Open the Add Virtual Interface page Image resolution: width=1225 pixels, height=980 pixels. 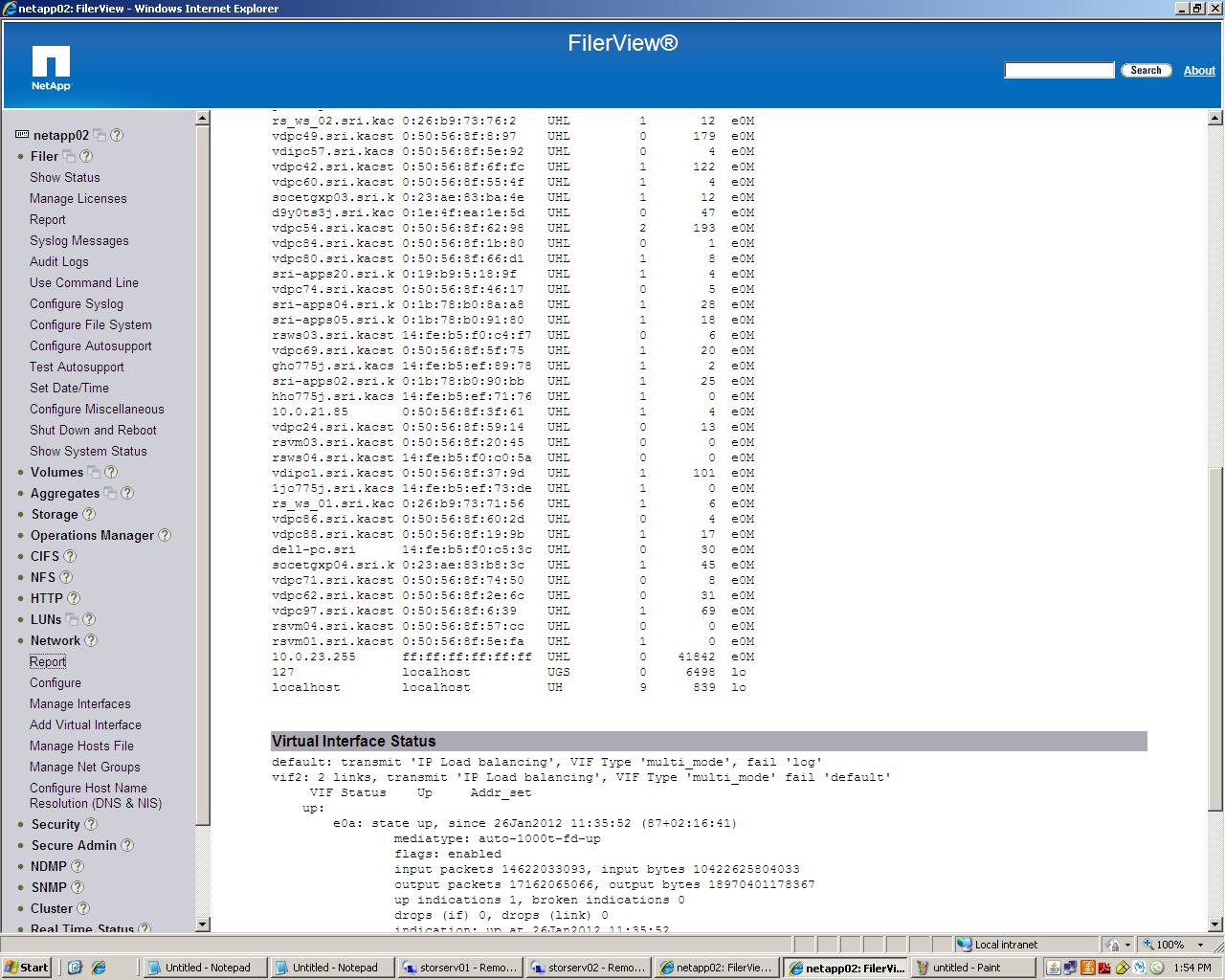click(x=85, y=724)
